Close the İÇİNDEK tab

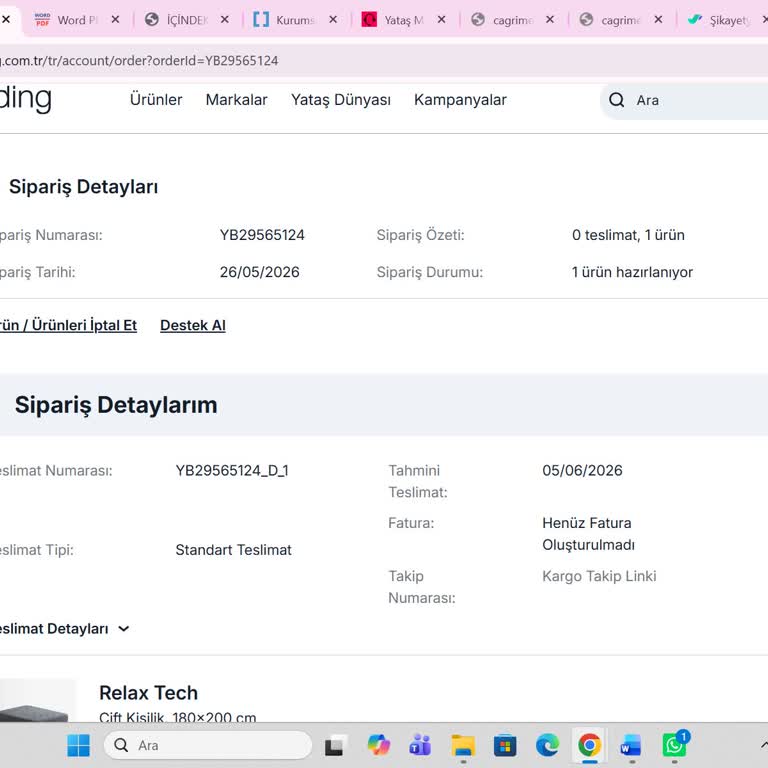coord(224,20)
